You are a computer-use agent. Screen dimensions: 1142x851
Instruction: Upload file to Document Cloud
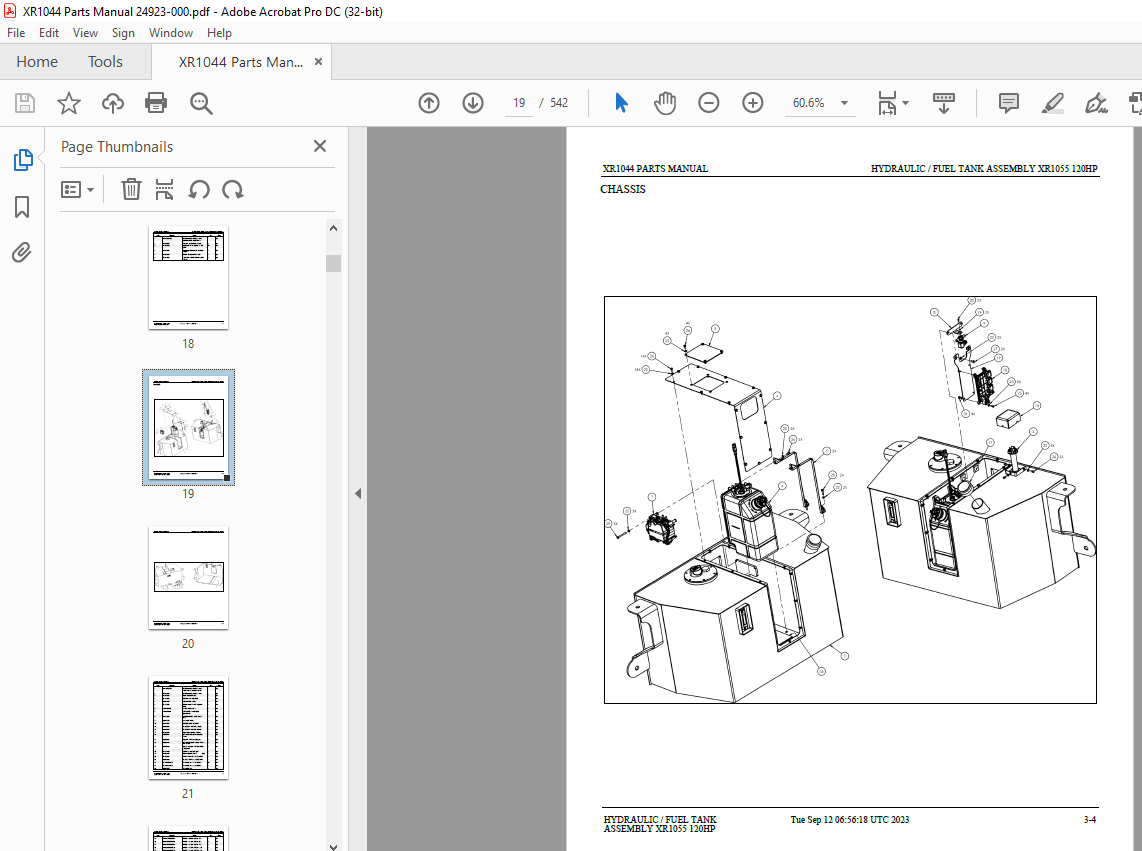[x=112, y=103]
